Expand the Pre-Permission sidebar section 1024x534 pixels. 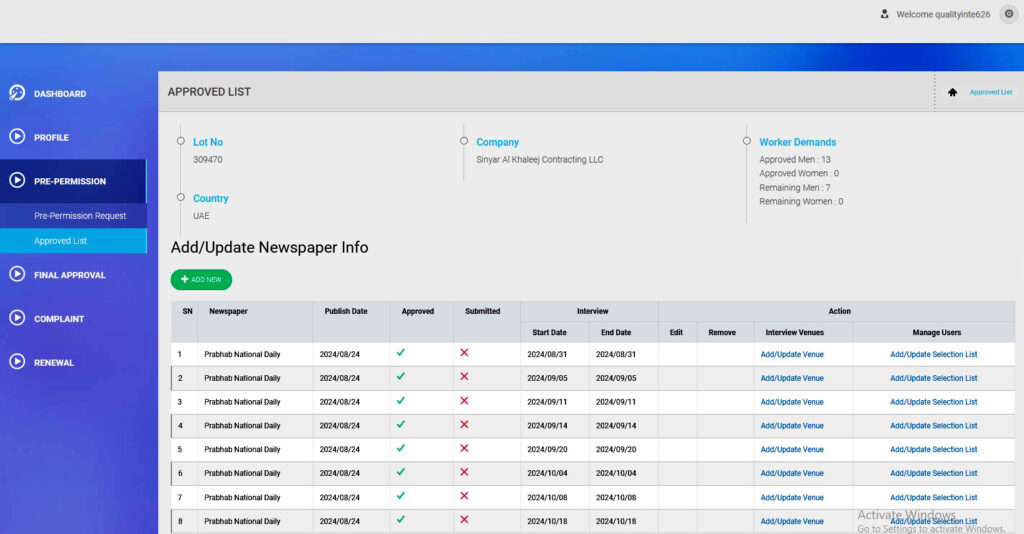(x=70, y=181)
